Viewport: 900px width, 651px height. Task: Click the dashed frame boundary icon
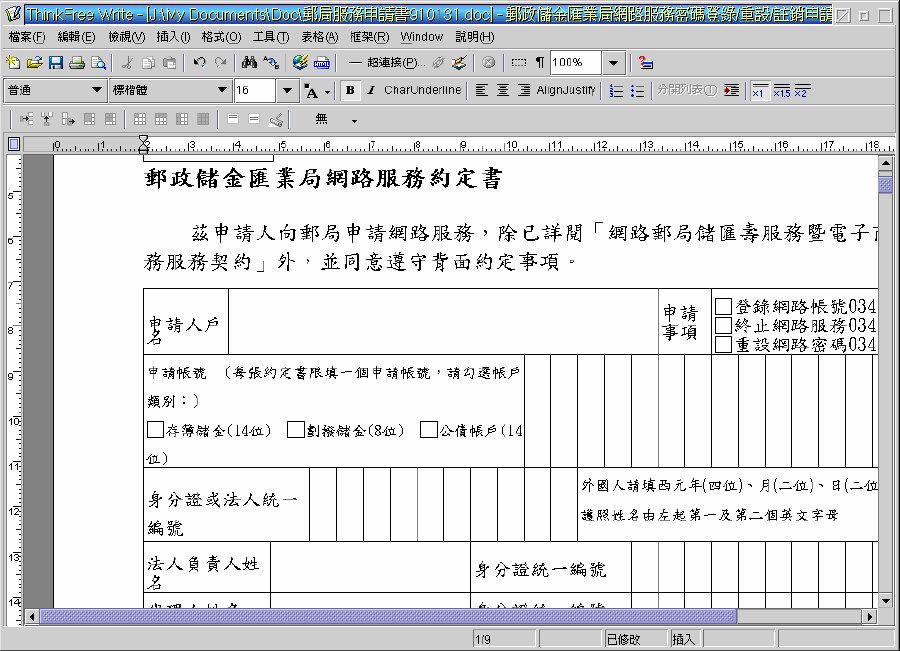518,62
